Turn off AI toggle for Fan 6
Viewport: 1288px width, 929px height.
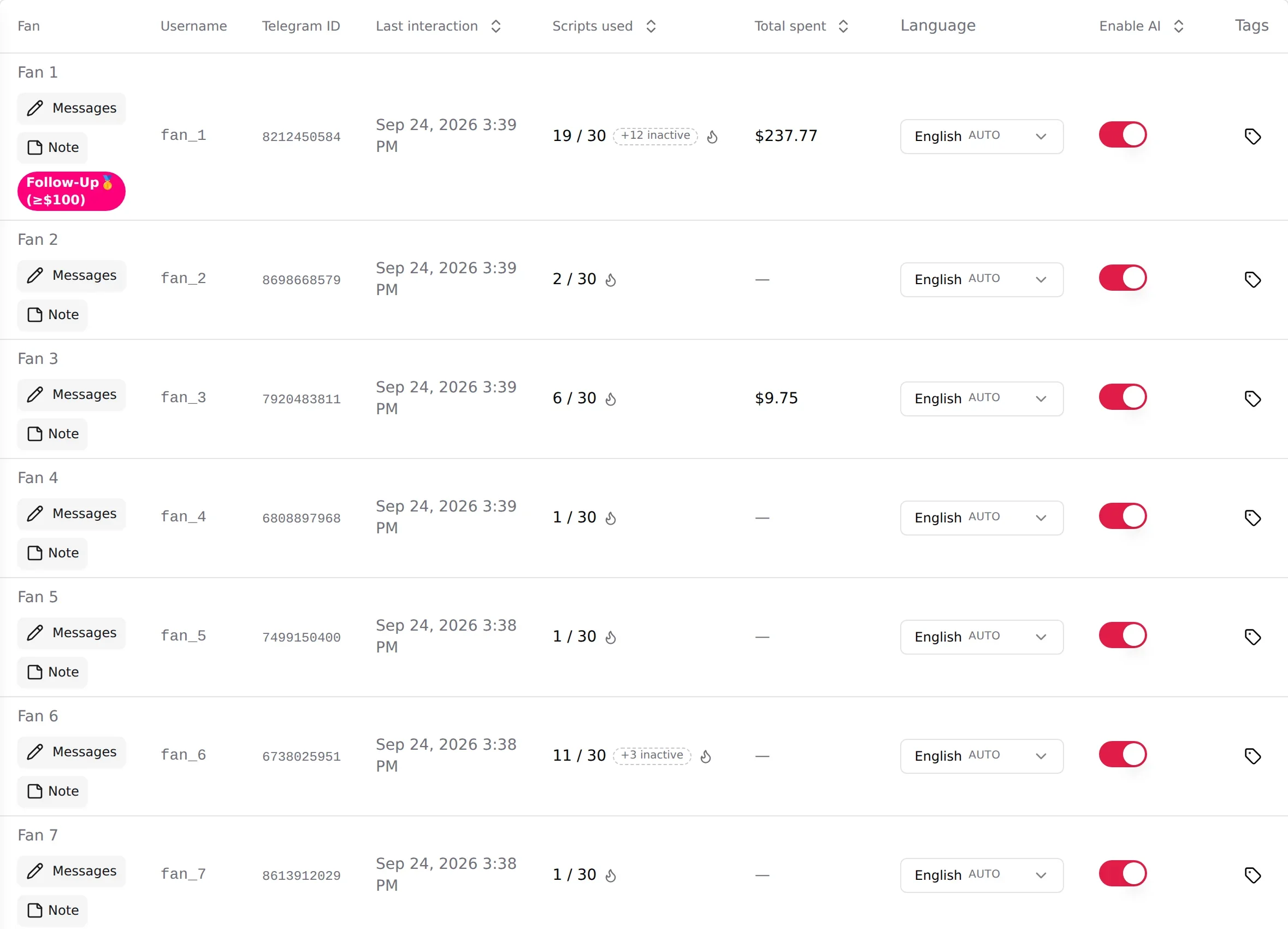pyautogui.click(x=1122, y=754)
